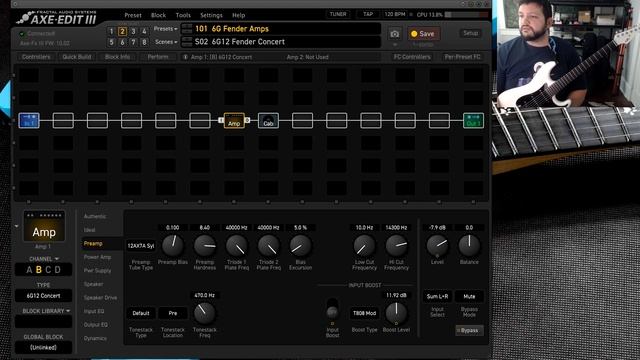Image resolution: width=640 pixels, height=360 pixels.
Task: Switch to the Output EQ page
Action: [x=96, y=324]
